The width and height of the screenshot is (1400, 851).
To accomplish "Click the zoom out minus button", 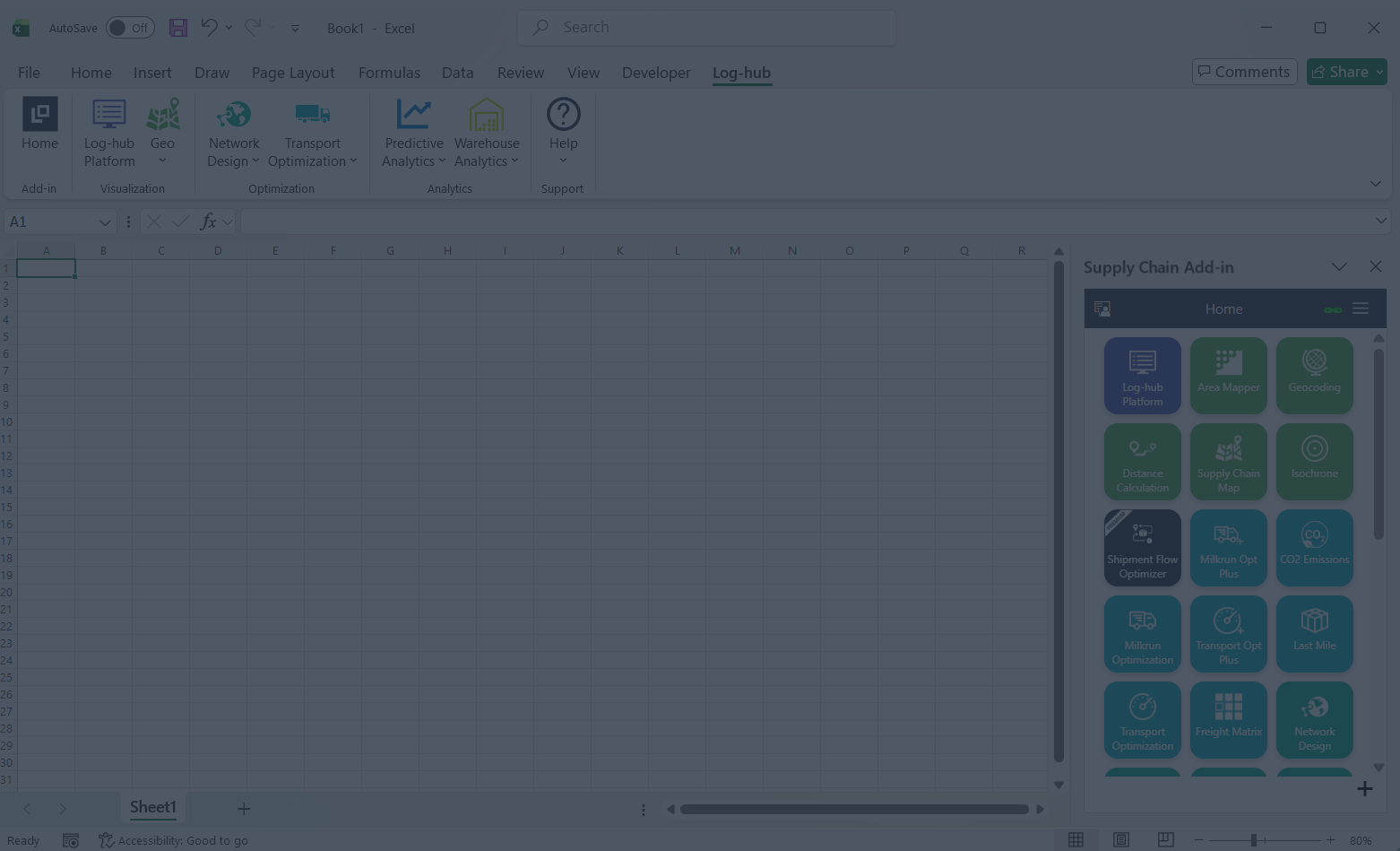I will point(1198,840).
